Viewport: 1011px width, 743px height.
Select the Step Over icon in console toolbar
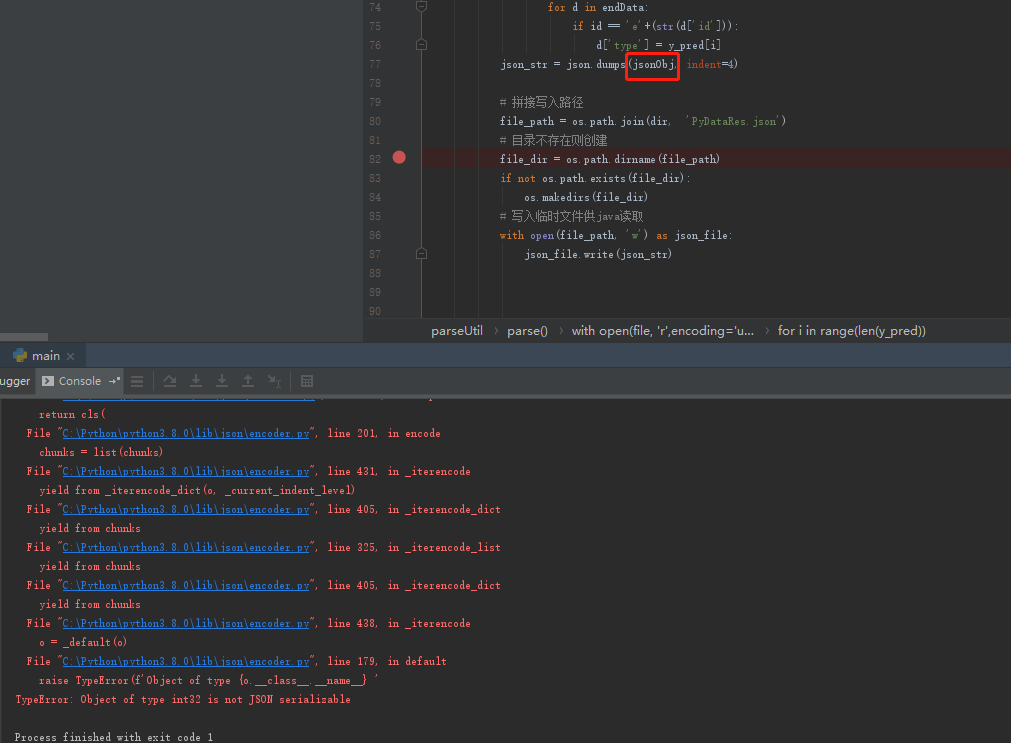(170, 381)
